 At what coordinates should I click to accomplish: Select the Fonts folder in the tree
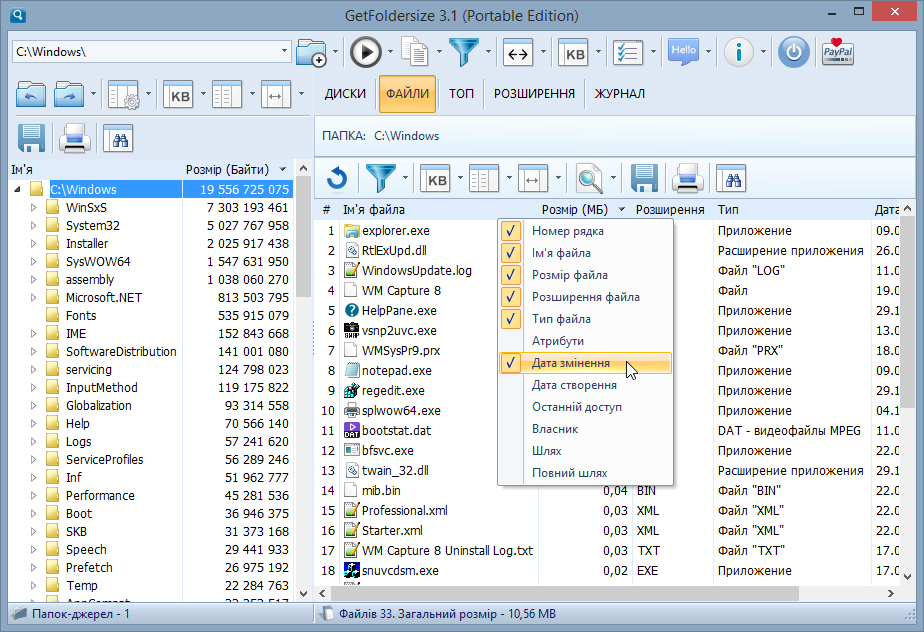81,315
